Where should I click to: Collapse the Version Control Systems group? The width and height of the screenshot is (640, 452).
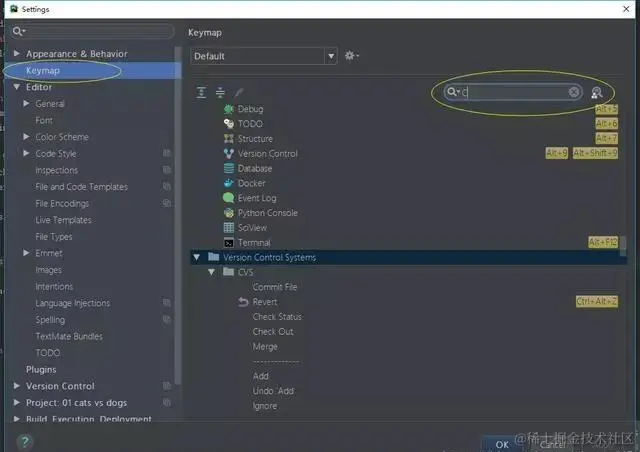coord(197,257)
